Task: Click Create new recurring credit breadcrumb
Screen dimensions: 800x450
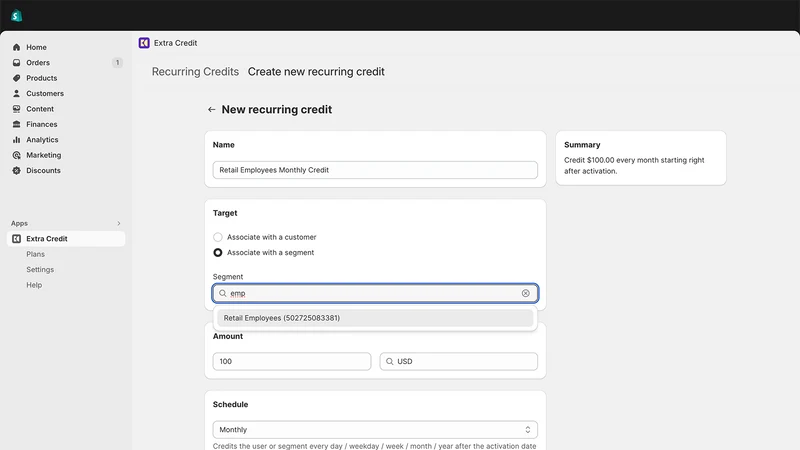Action: (316, 71)
